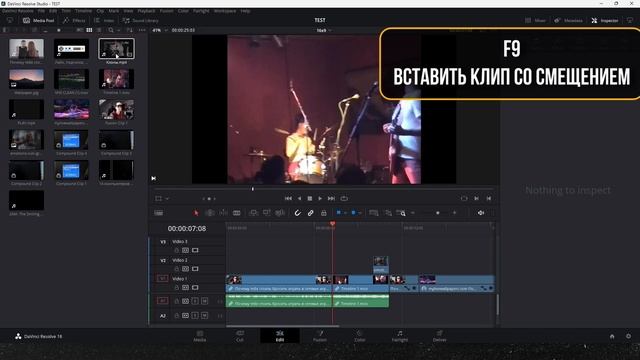Switch to the Media page
Screen dimensions: 640x360
(x=200, y=336)
